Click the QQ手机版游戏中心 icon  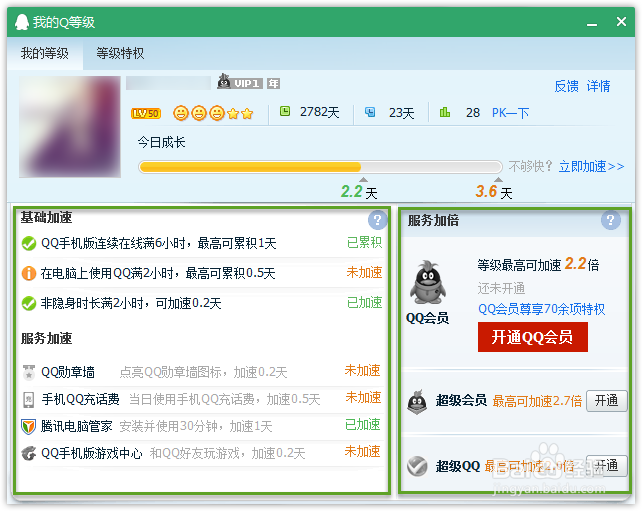point(29,454)
